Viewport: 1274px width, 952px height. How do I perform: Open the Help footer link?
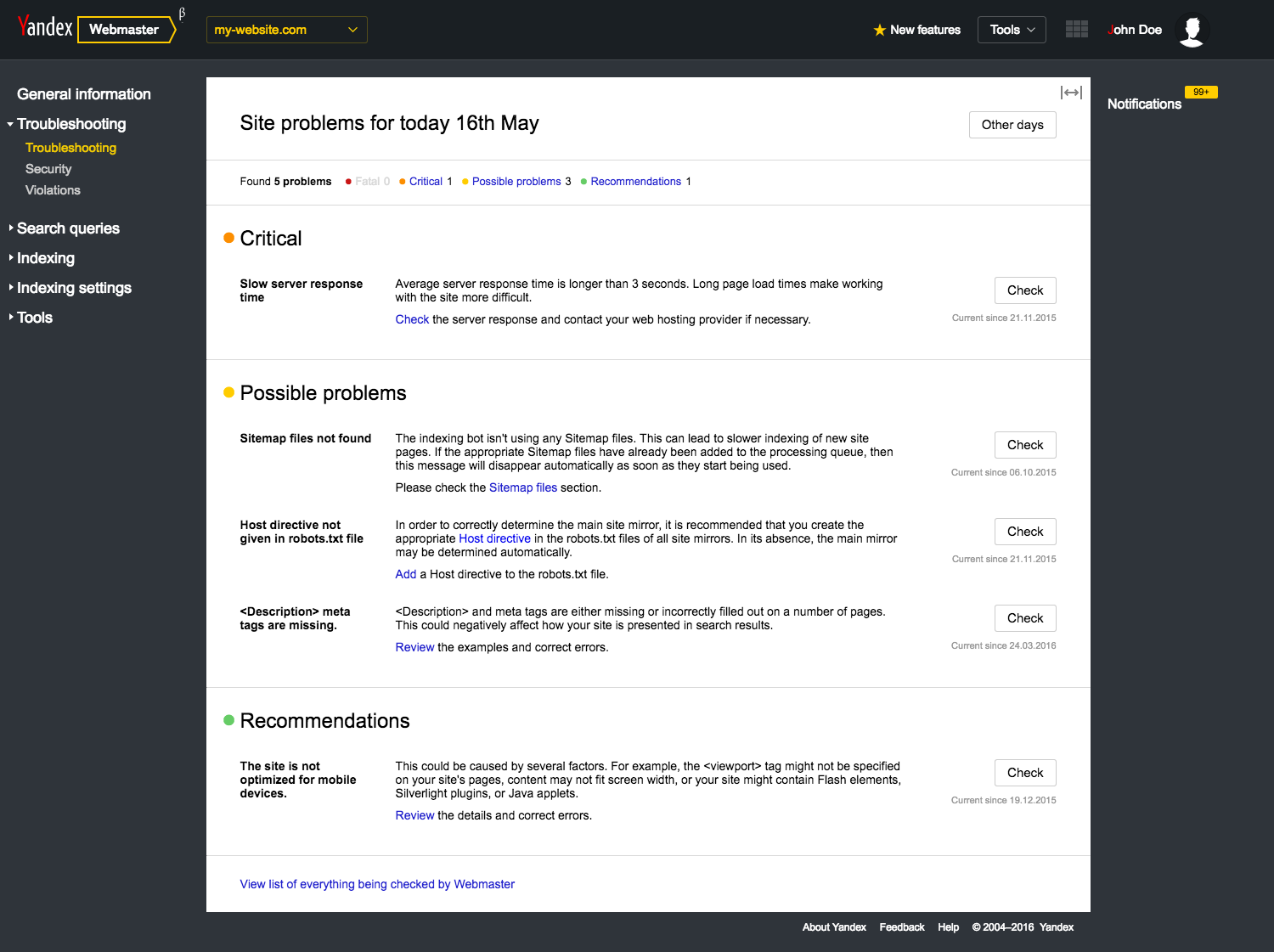[948, 927]
